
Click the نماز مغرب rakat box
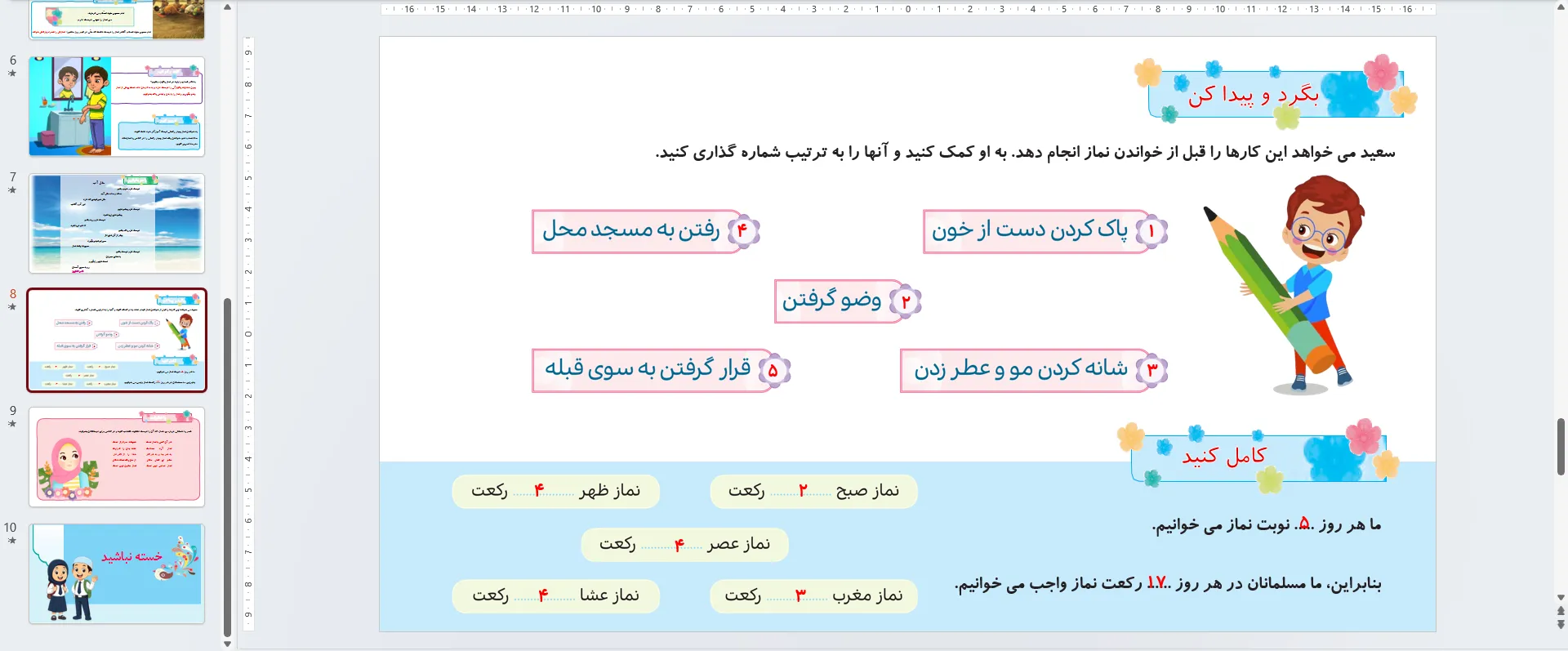(813, 595)
